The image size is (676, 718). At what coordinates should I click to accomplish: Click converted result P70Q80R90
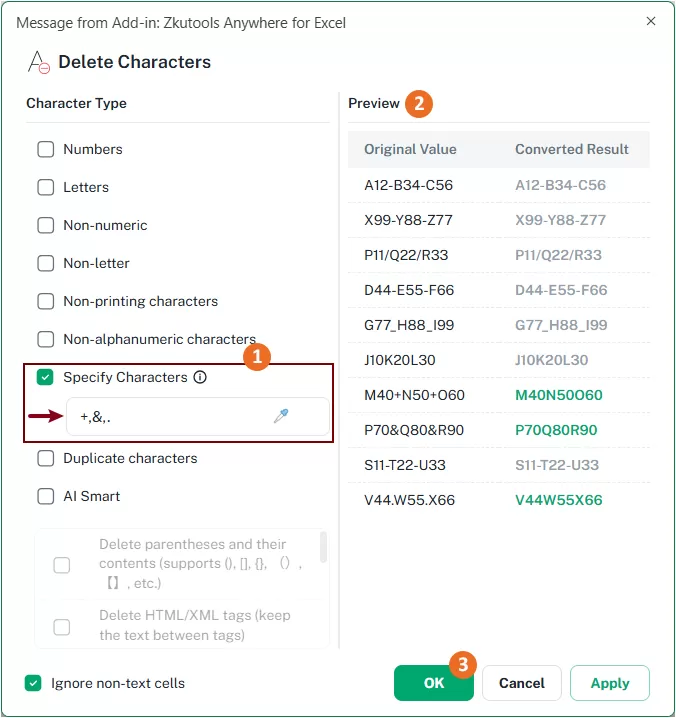556,430
